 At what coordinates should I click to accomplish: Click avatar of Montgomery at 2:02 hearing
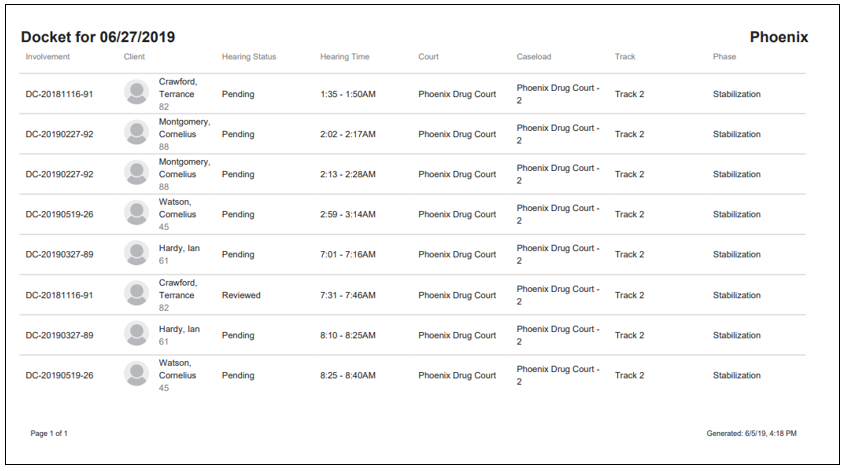tap(136, 133)
